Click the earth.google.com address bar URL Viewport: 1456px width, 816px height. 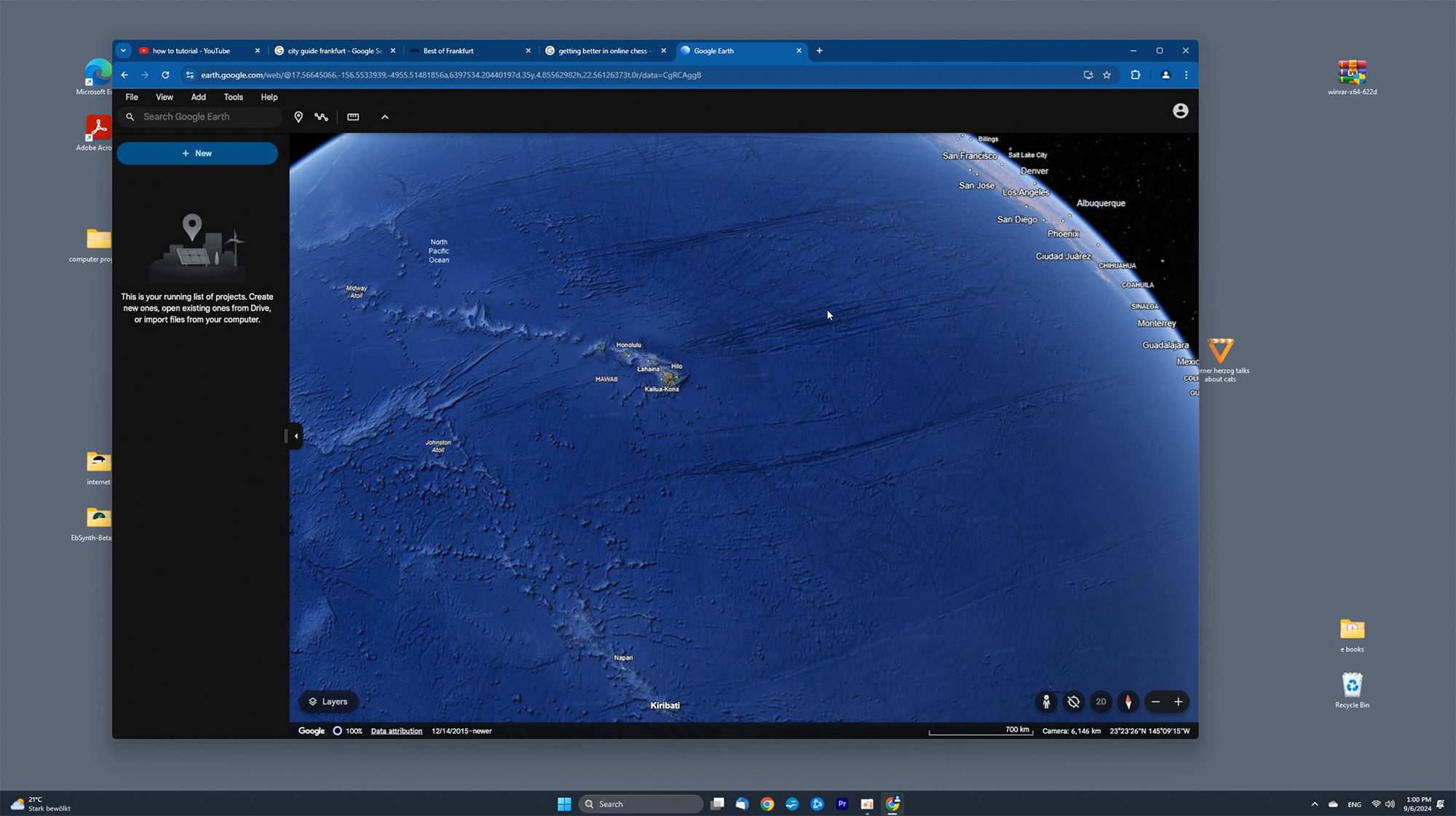(451, 75)
